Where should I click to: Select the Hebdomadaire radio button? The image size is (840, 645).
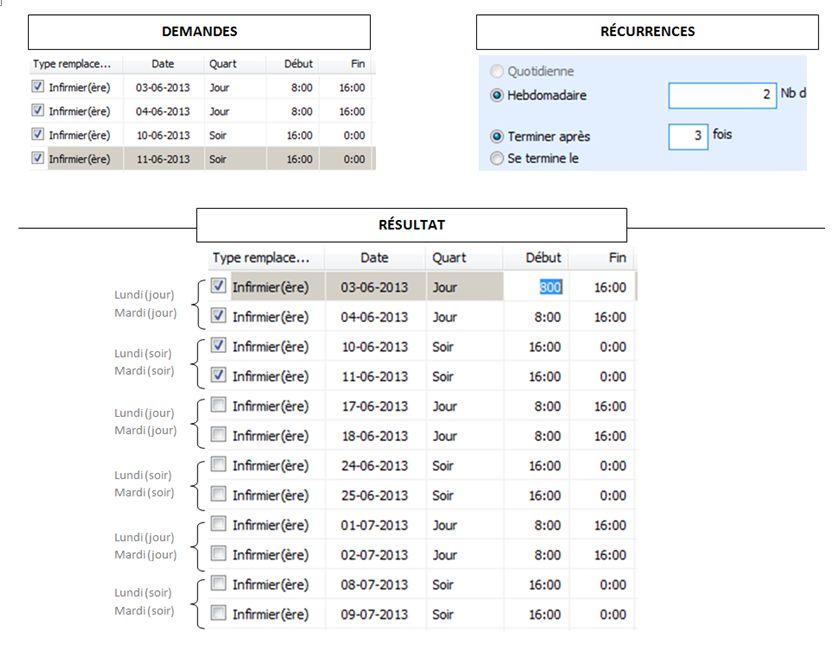coord(497,96)
